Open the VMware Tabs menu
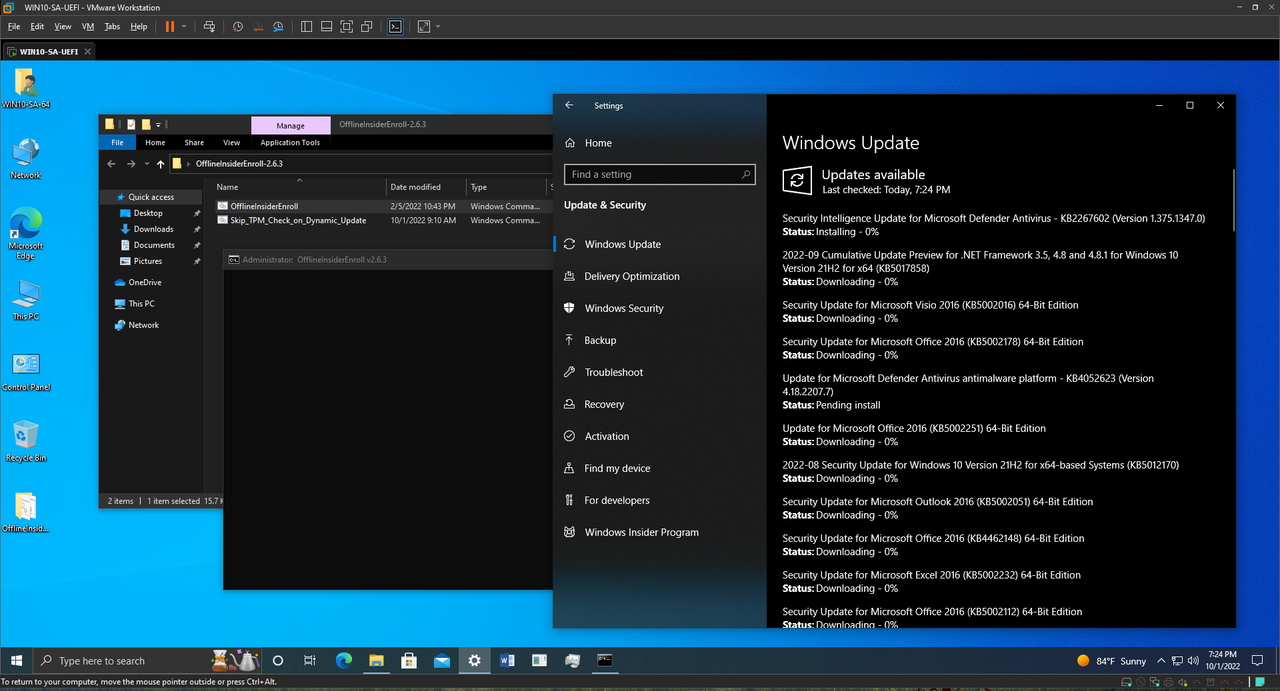 (x=112, y=27)
